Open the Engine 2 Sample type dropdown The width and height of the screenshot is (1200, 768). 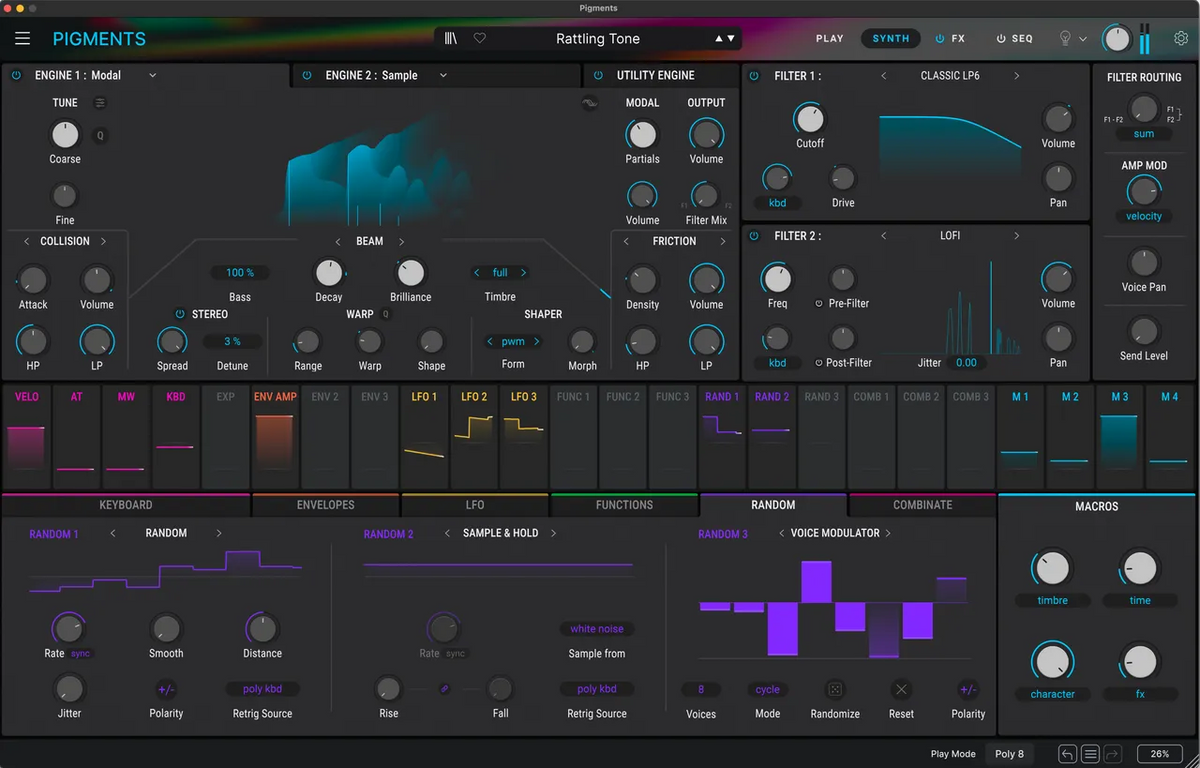pyautogui.click(x=443, y=76)
